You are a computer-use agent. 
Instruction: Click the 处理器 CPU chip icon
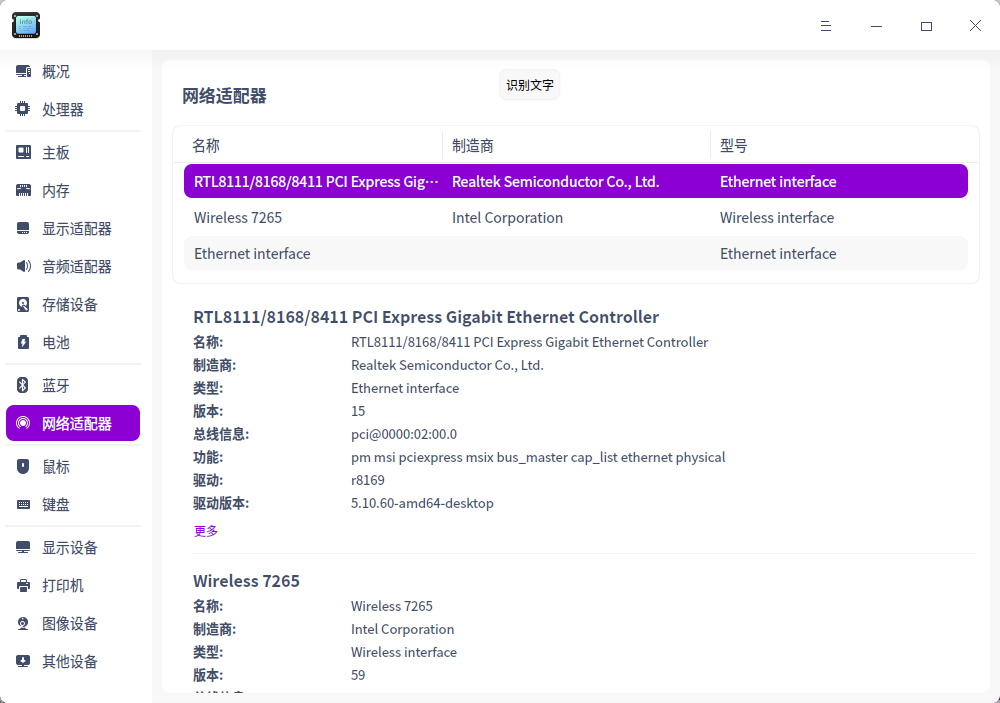point(23,109)
